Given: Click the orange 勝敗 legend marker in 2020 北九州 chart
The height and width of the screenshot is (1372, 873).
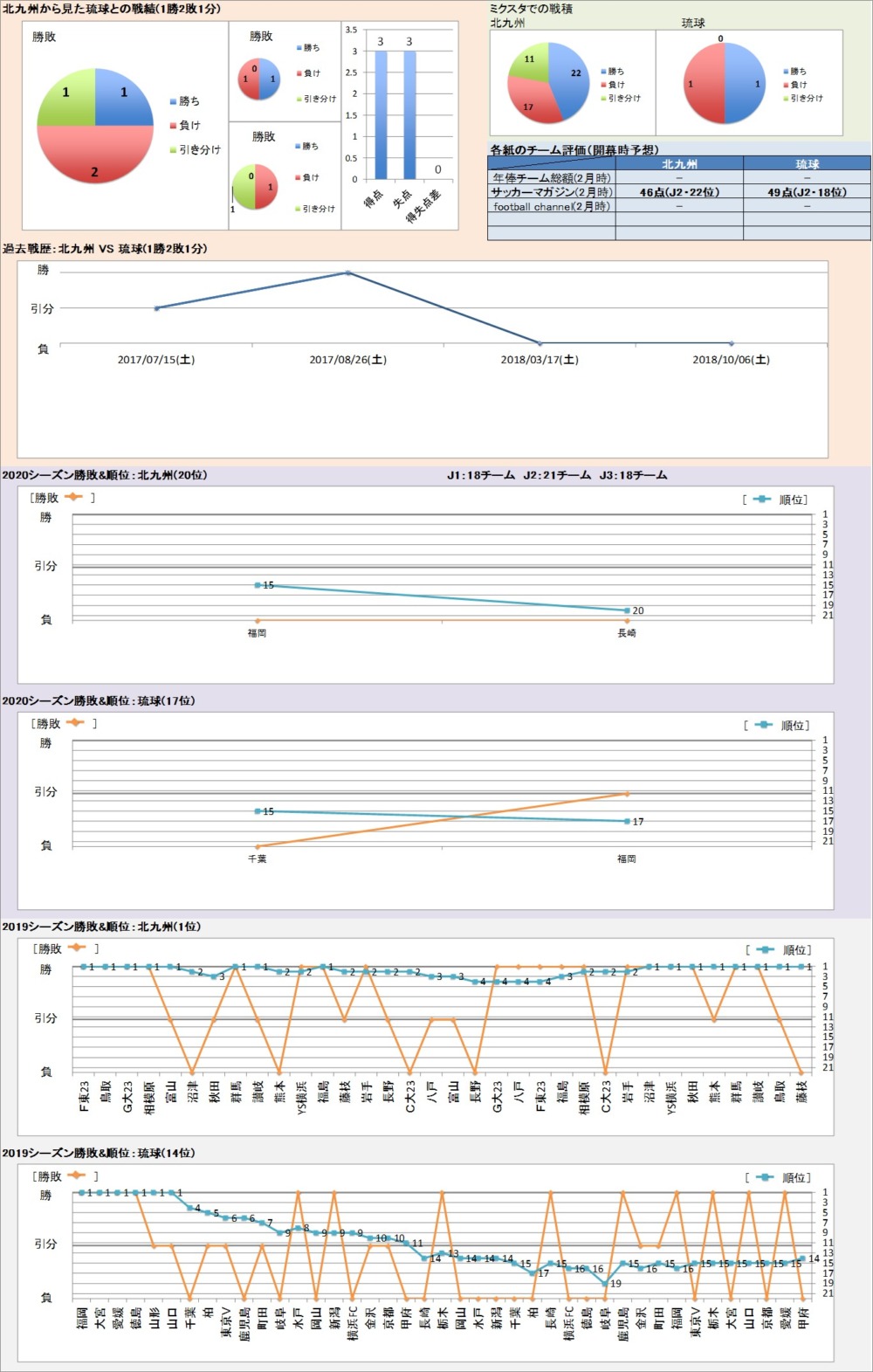Looking at the screenshot, I should coord(73,497).
